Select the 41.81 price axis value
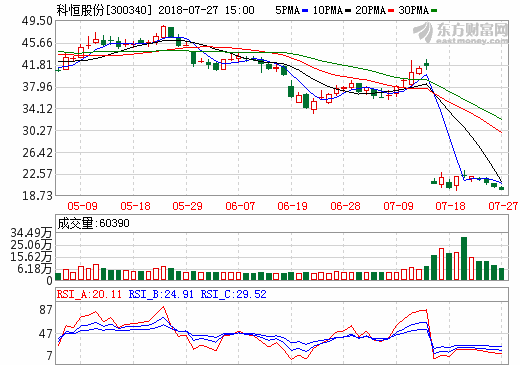This screenshot has height=365, width=520. (37, 65)
